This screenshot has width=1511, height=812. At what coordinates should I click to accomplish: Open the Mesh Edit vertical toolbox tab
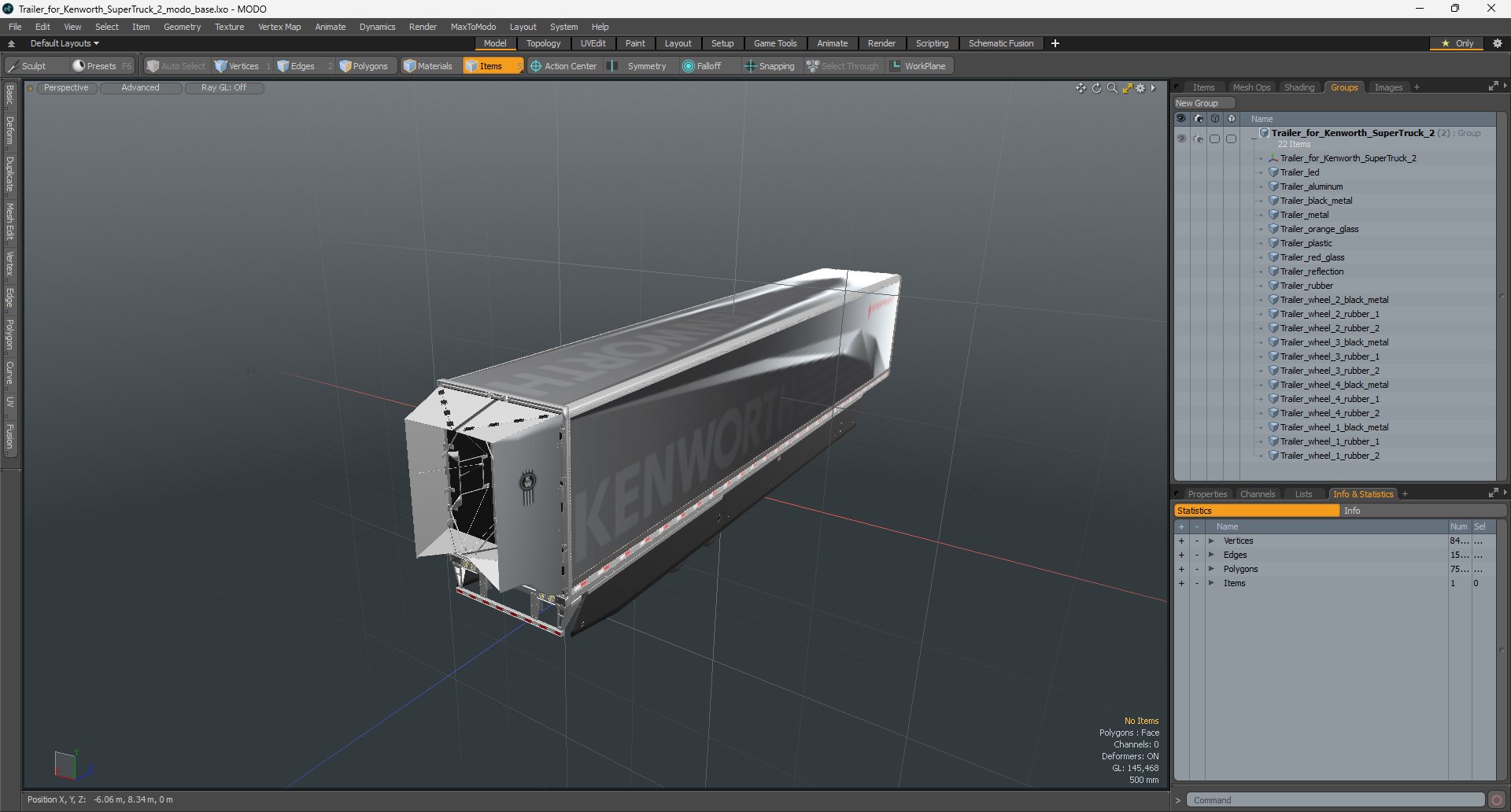tap(10, 222)
